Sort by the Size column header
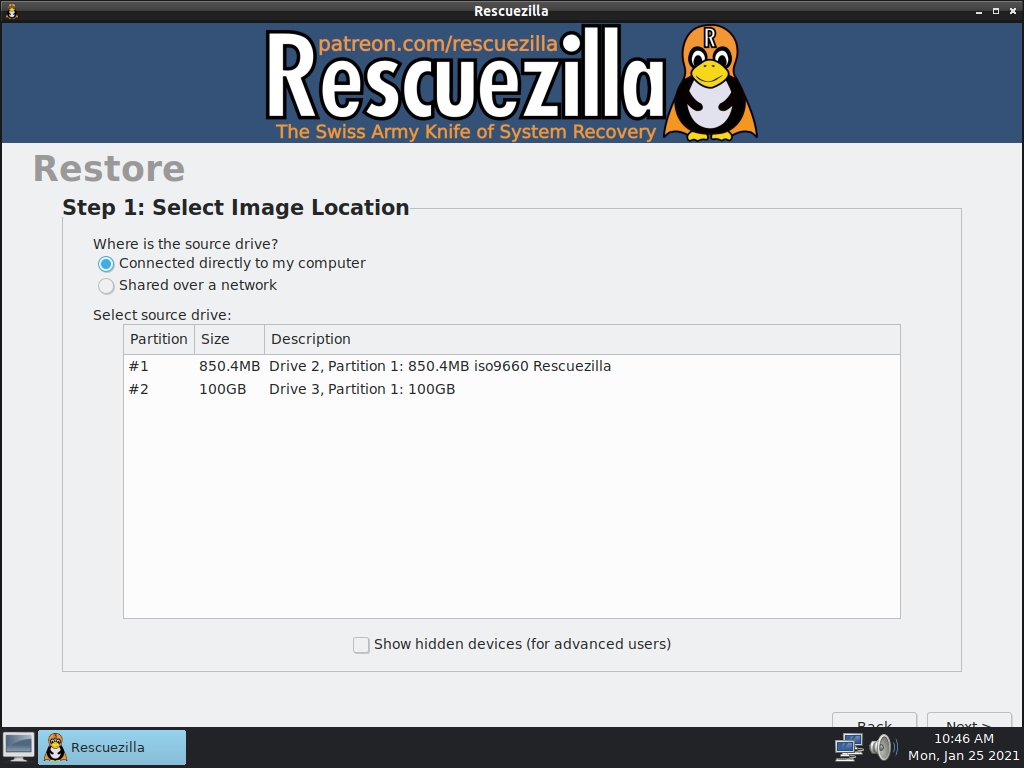Image resolution: width=1024 pixels, height=768 pixels. 229,340
